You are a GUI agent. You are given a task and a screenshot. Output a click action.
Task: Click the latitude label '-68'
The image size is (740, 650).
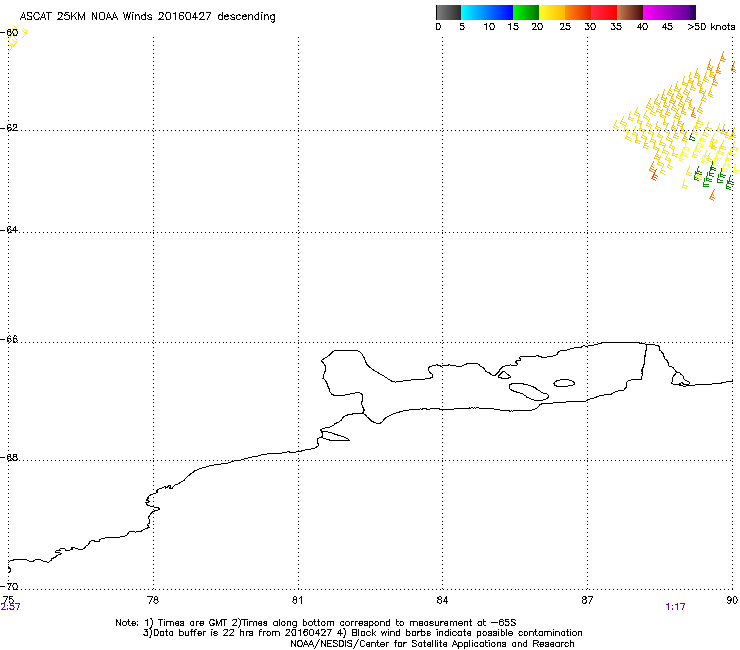pos(9,457)
